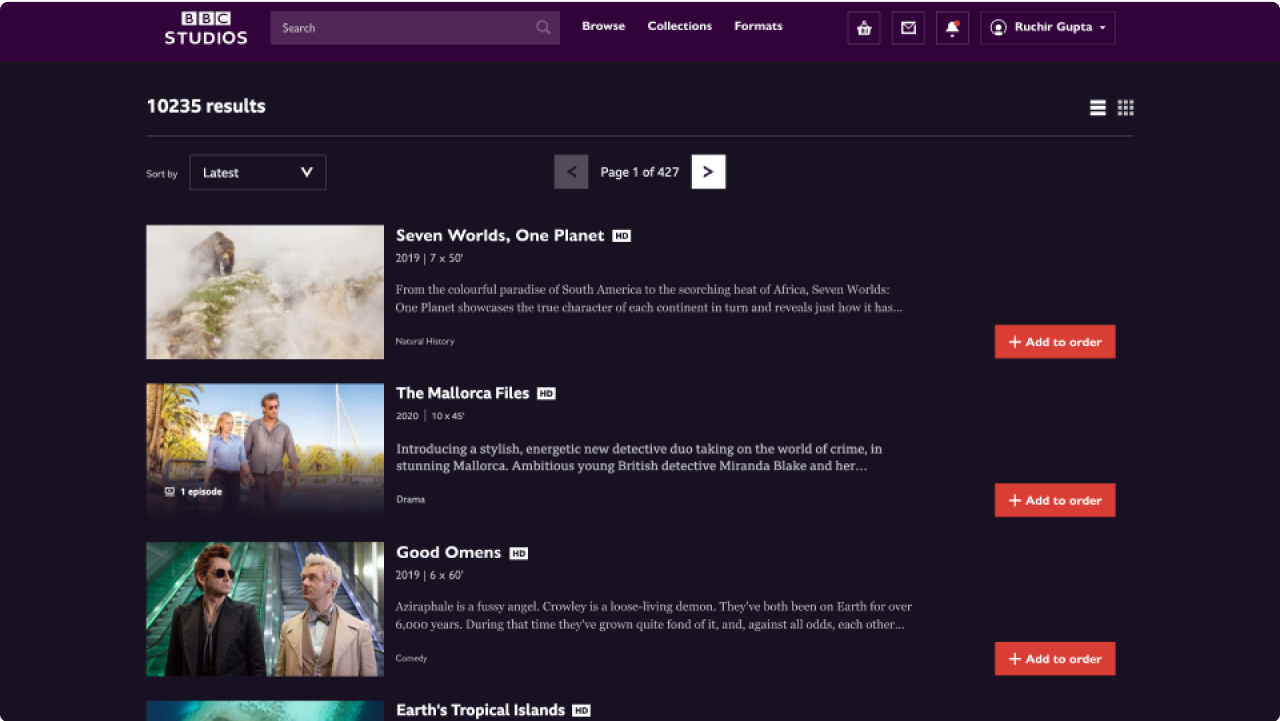Image resolution: width=1280 pixels, height=721 pixels.
Task: Open the messages envelope icon
Action: (908, 28)
